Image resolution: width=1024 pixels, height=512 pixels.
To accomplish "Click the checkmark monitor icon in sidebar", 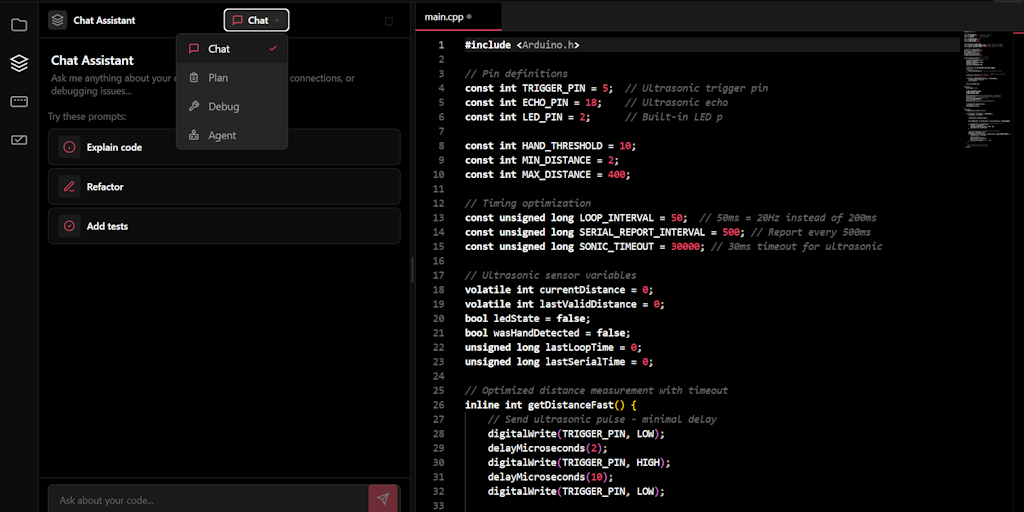I will (19, 140).
